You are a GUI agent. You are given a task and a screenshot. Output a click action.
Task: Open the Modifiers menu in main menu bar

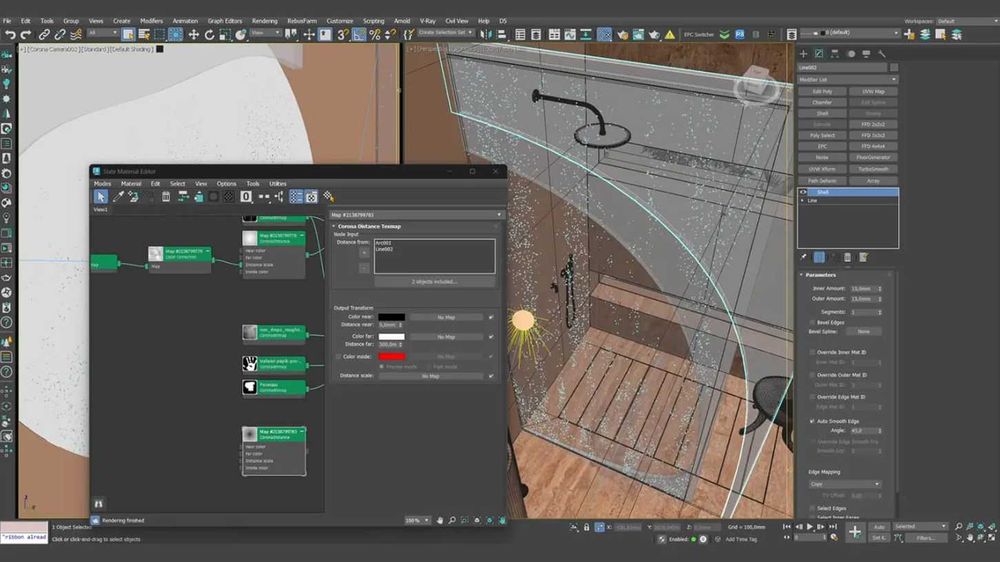(x=151, y=21)
